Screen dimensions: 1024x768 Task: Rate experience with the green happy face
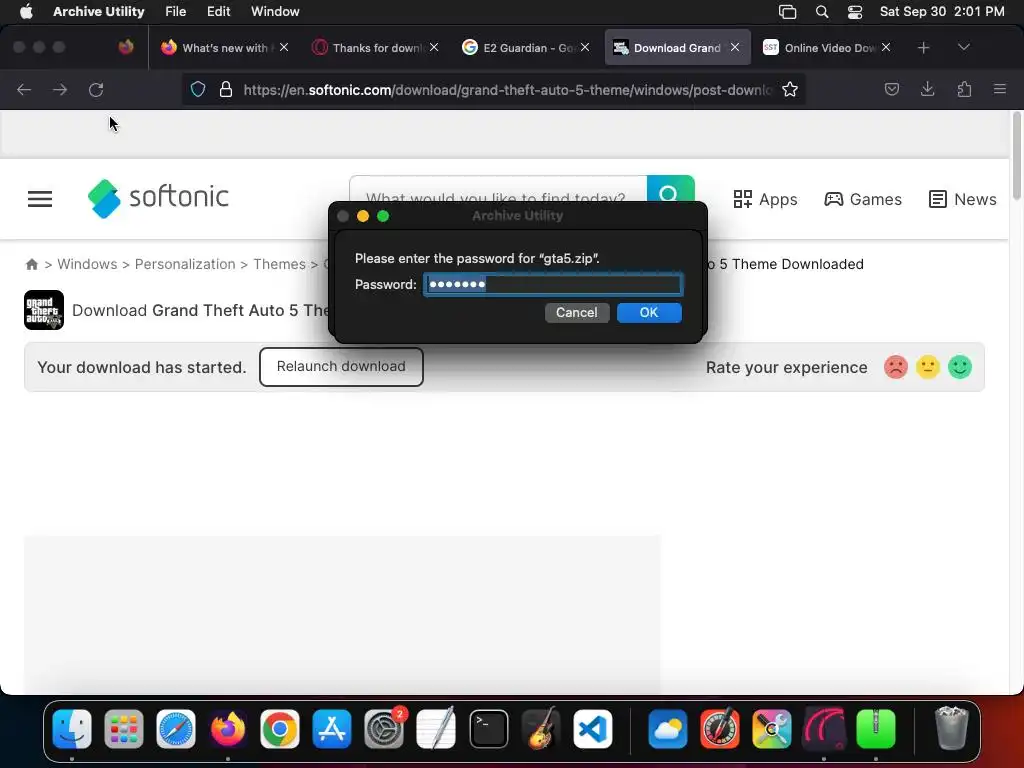pyautogui.click(x=959, y=367)
